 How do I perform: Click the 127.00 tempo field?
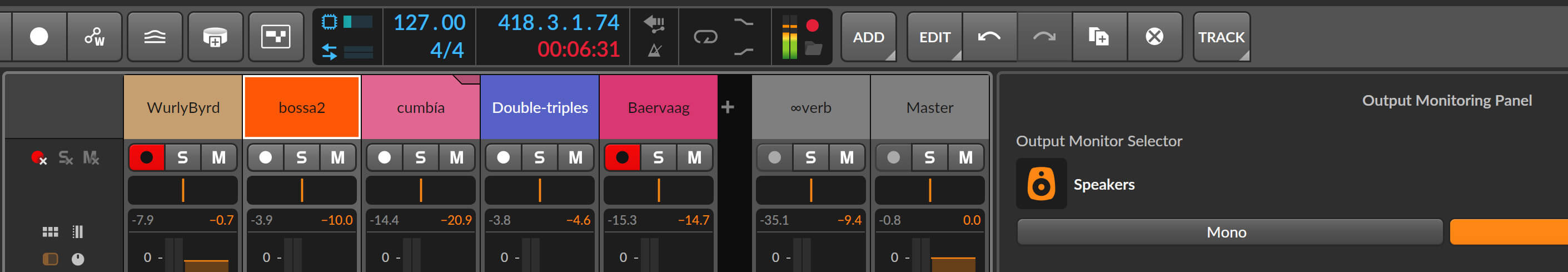pos(429,23)
